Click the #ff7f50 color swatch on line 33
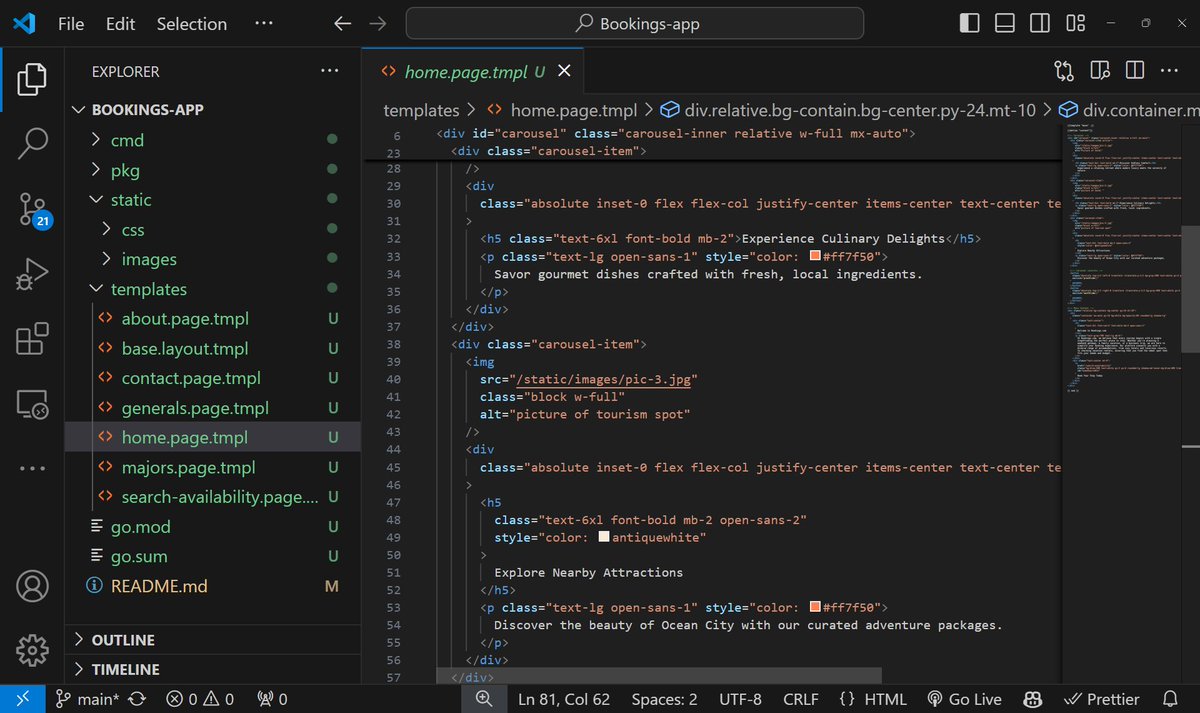The width and height of the screenshot is (1200, 713). coord(816,257)
